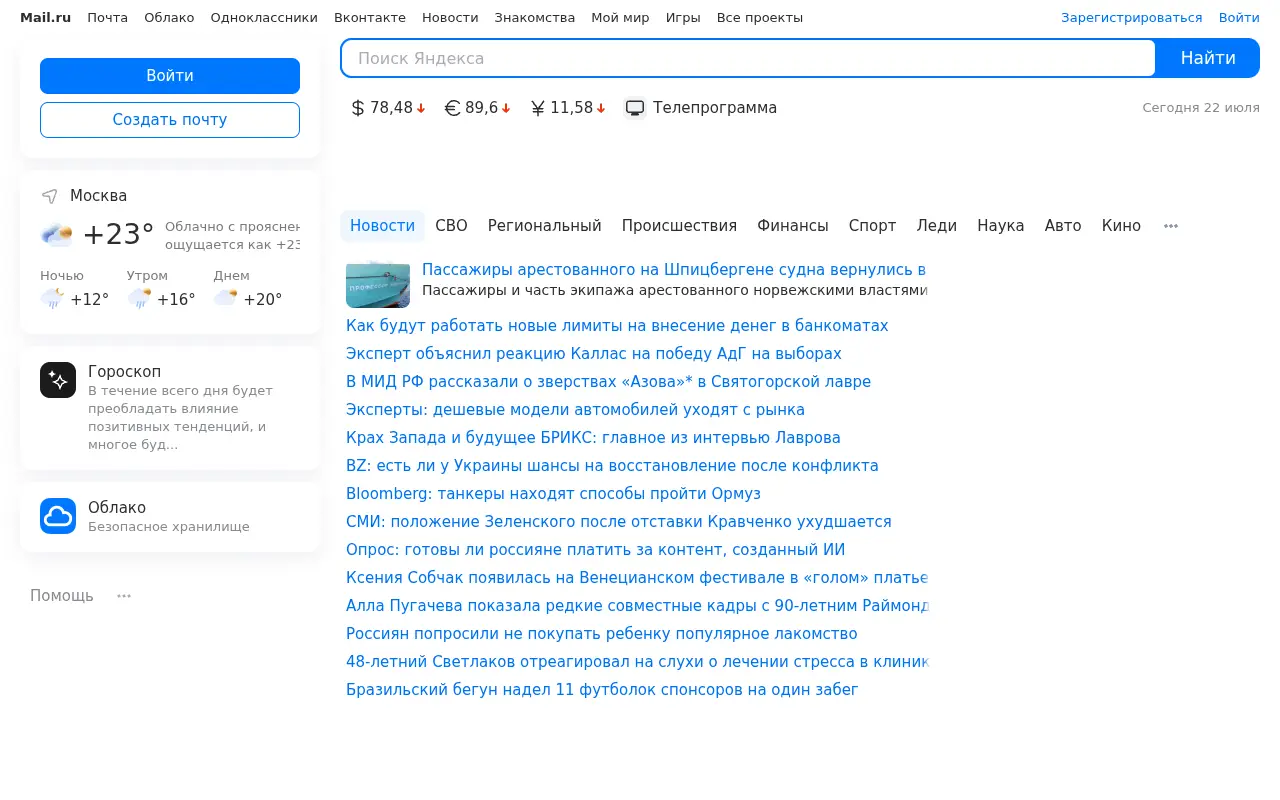Open the Региональный news tab
Screen dimensions: 1280x800
pyautogui.click(x=545, y=226)
